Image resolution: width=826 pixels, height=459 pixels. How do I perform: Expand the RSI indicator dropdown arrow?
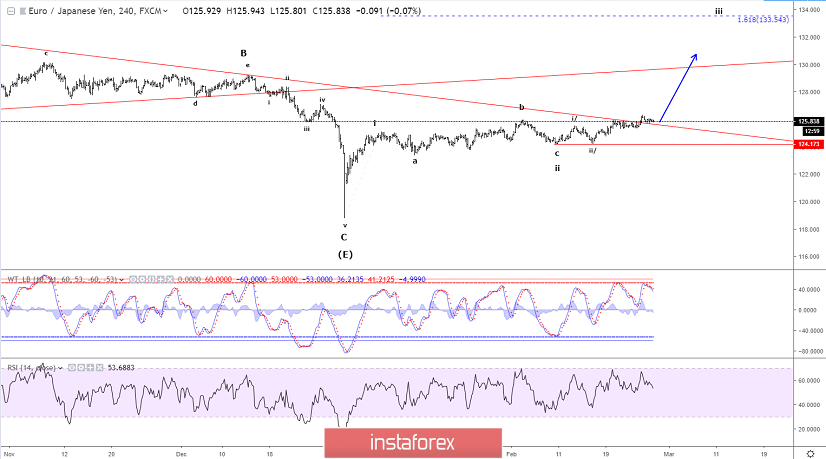[60, 368]
